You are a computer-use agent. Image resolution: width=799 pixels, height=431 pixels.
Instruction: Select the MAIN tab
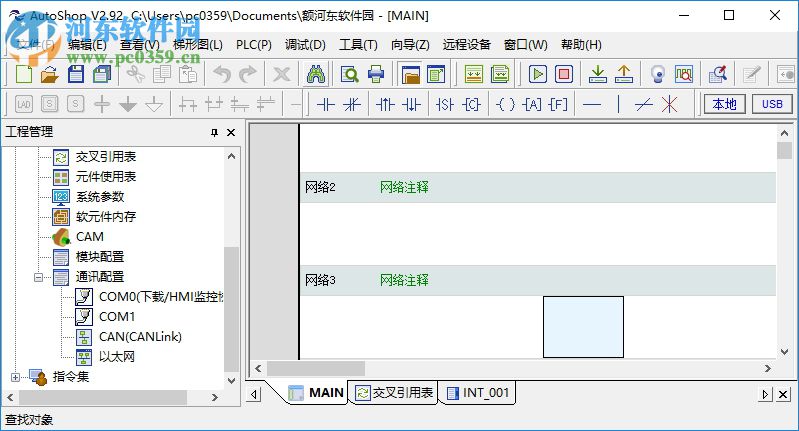click(316, 393)
